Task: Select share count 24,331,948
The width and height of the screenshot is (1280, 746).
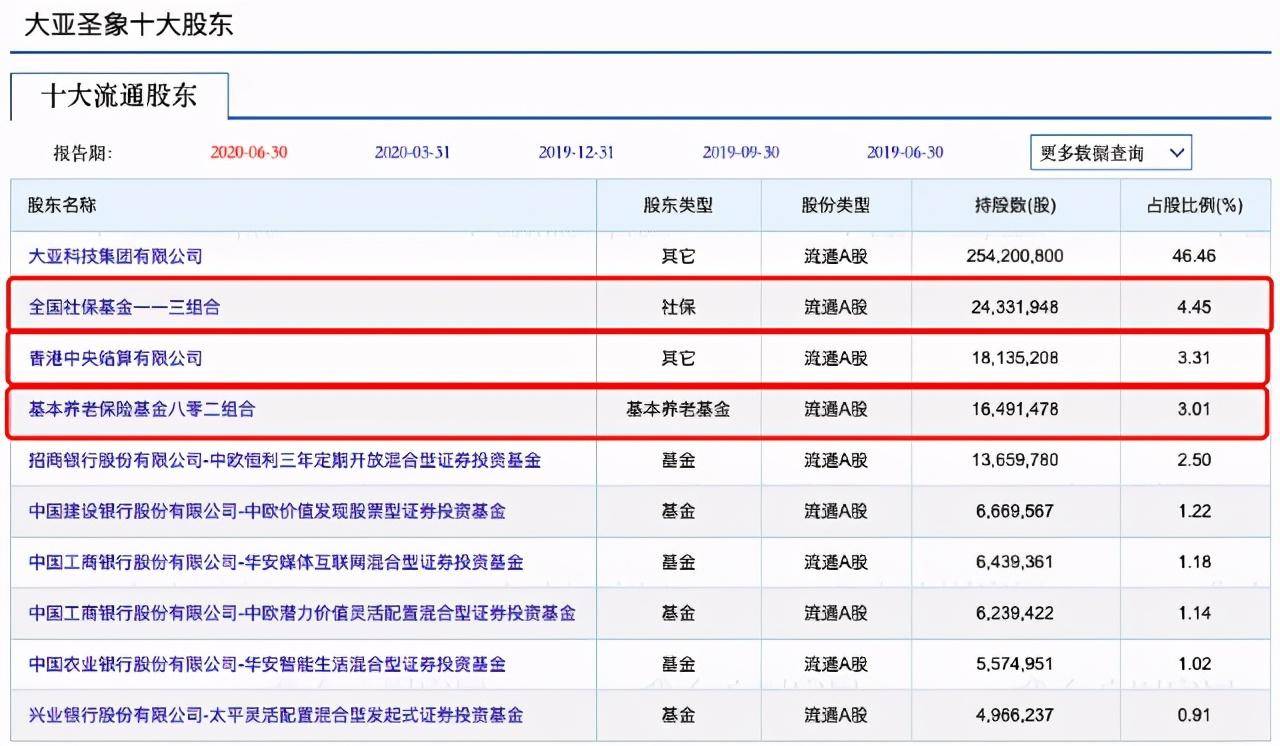Action: pyautogui.click(x=1015, y=307)
